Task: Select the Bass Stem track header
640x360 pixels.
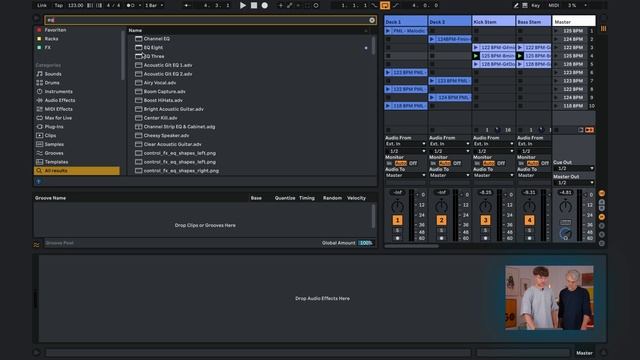Action: point(533,22)
